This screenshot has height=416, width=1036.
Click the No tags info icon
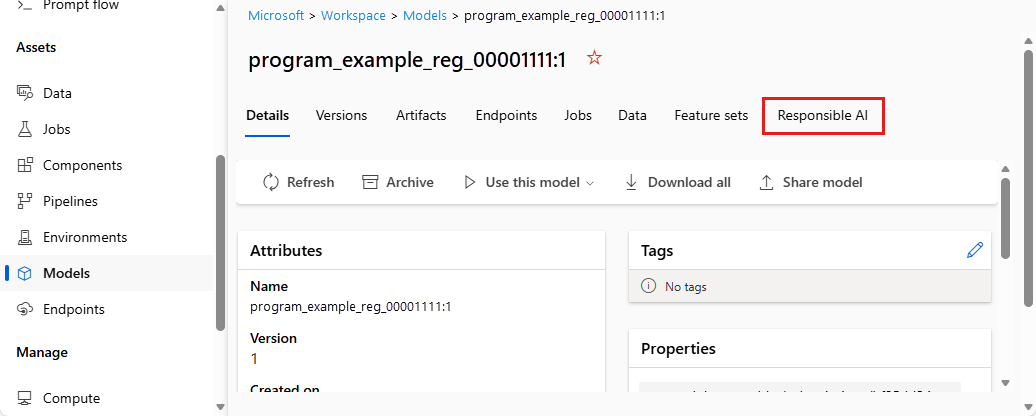[649, 287]
